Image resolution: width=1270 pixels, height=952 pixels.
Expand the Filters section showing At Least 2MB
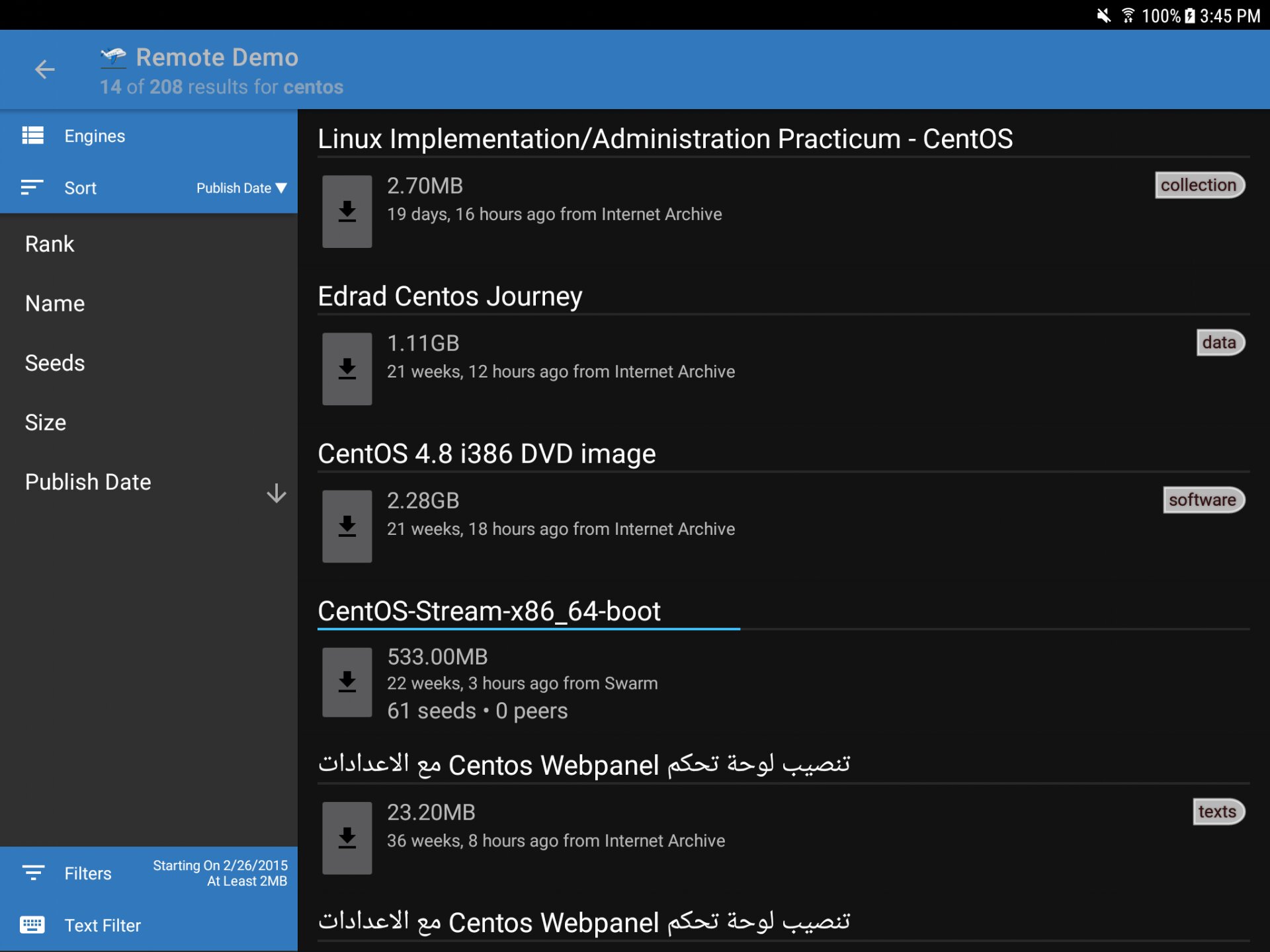coord(220,873)
